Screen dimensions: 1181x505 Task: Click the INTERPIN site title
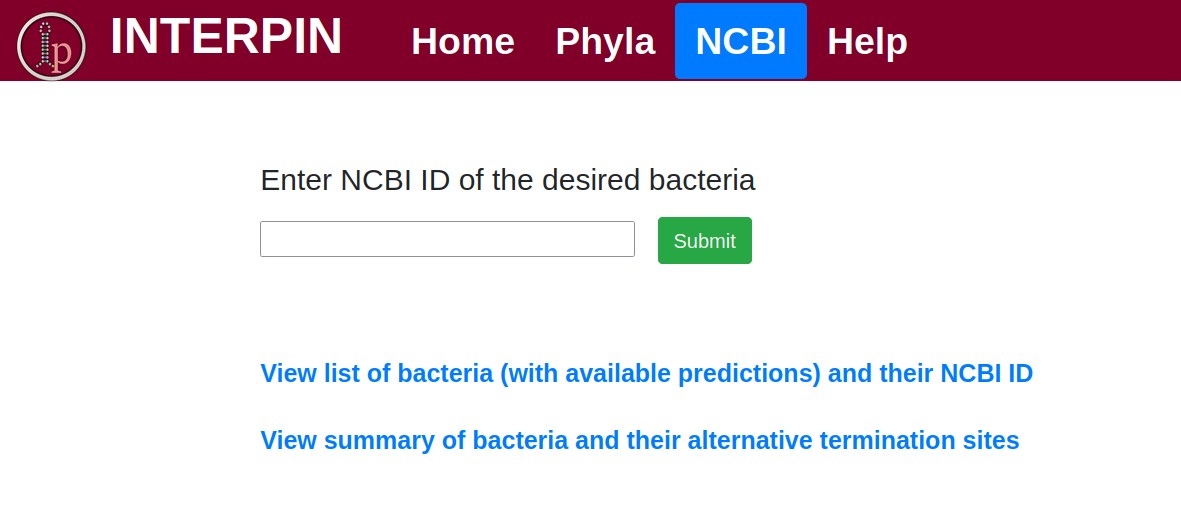pos(226,37)
